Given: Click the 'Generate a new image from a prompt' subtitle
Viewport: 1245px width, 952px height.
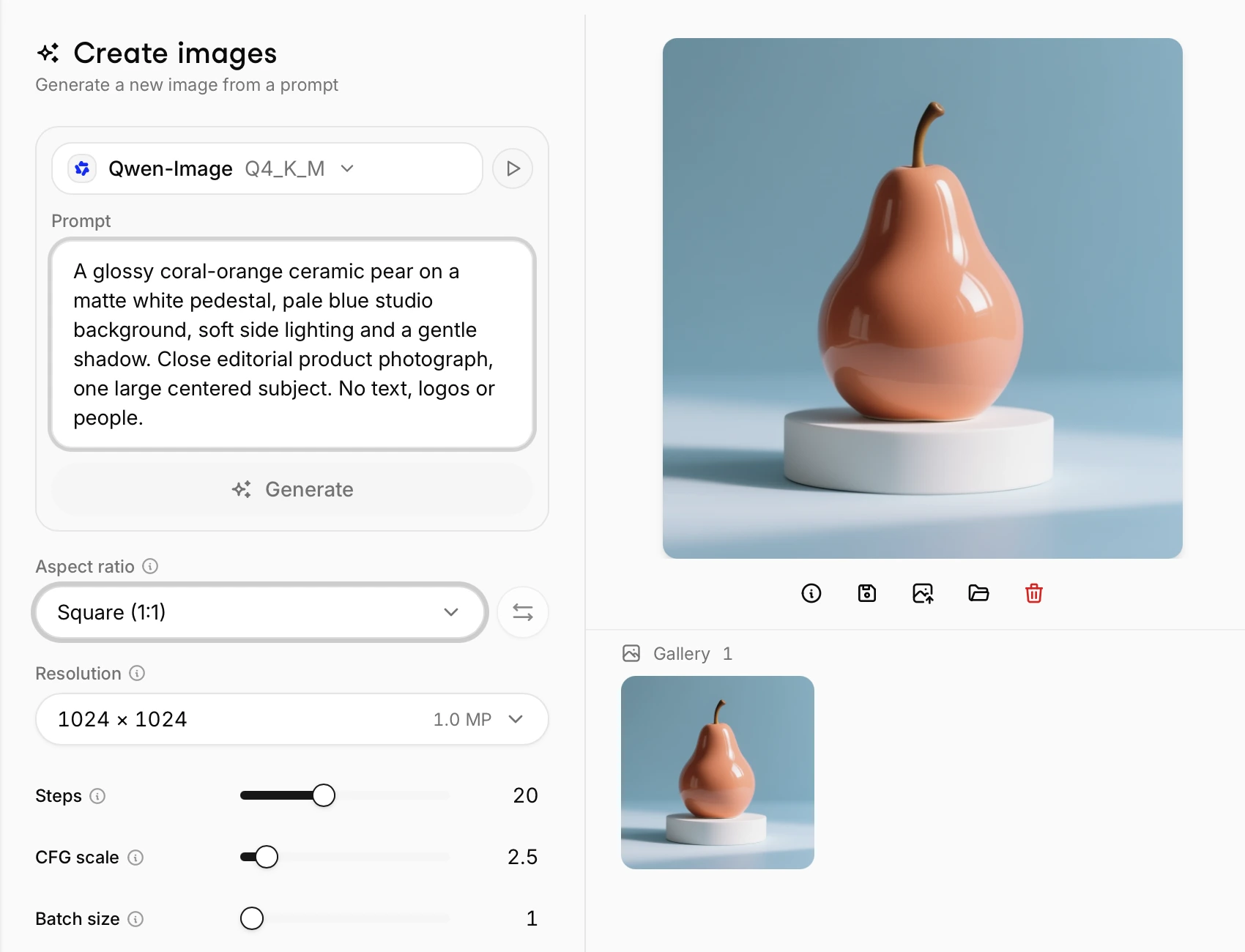Looking at the screenshot, I should pos(187,85).
